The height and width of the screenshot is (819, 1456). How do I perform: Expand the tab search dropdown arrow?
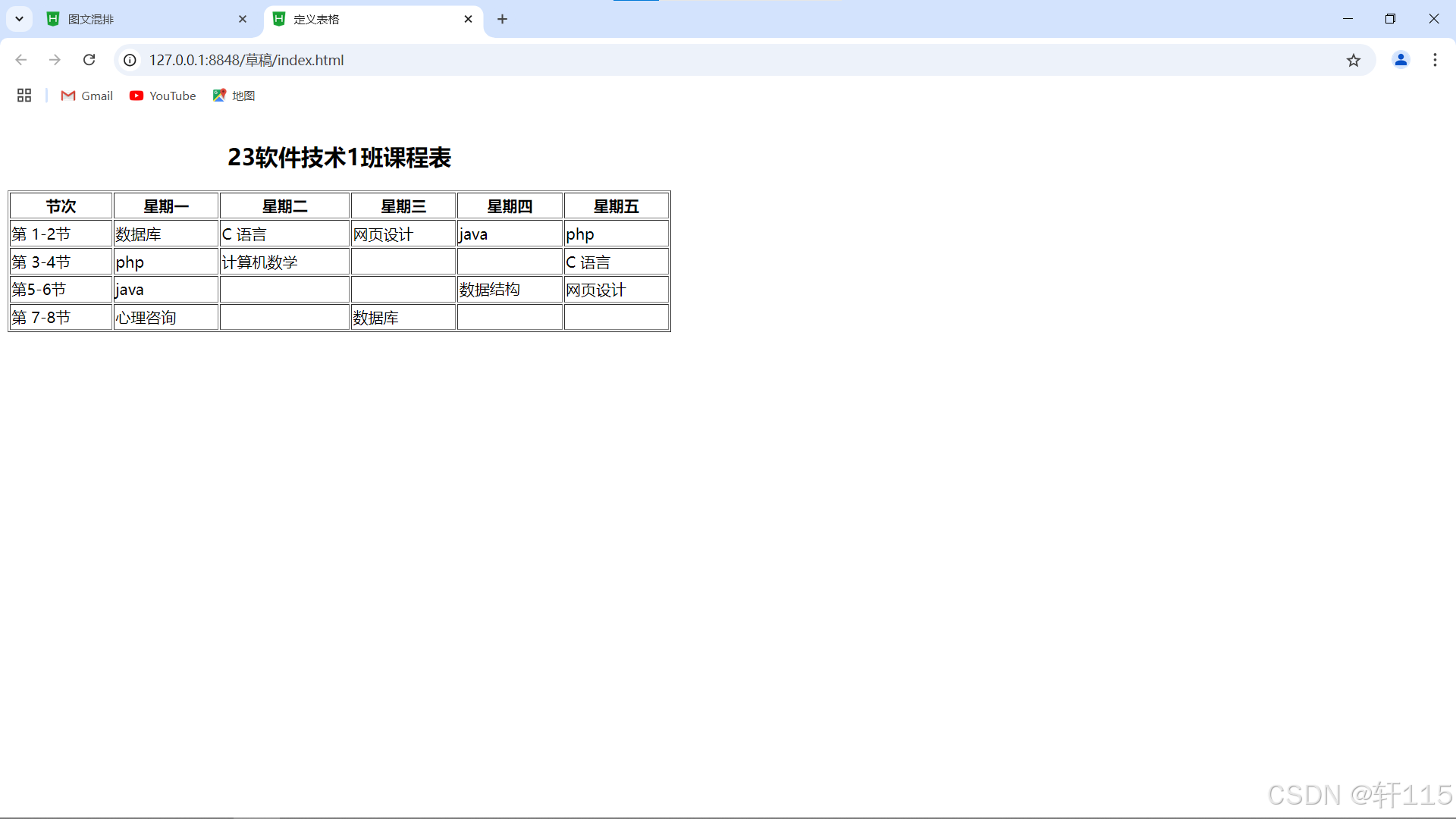click(x=19, y=19)
